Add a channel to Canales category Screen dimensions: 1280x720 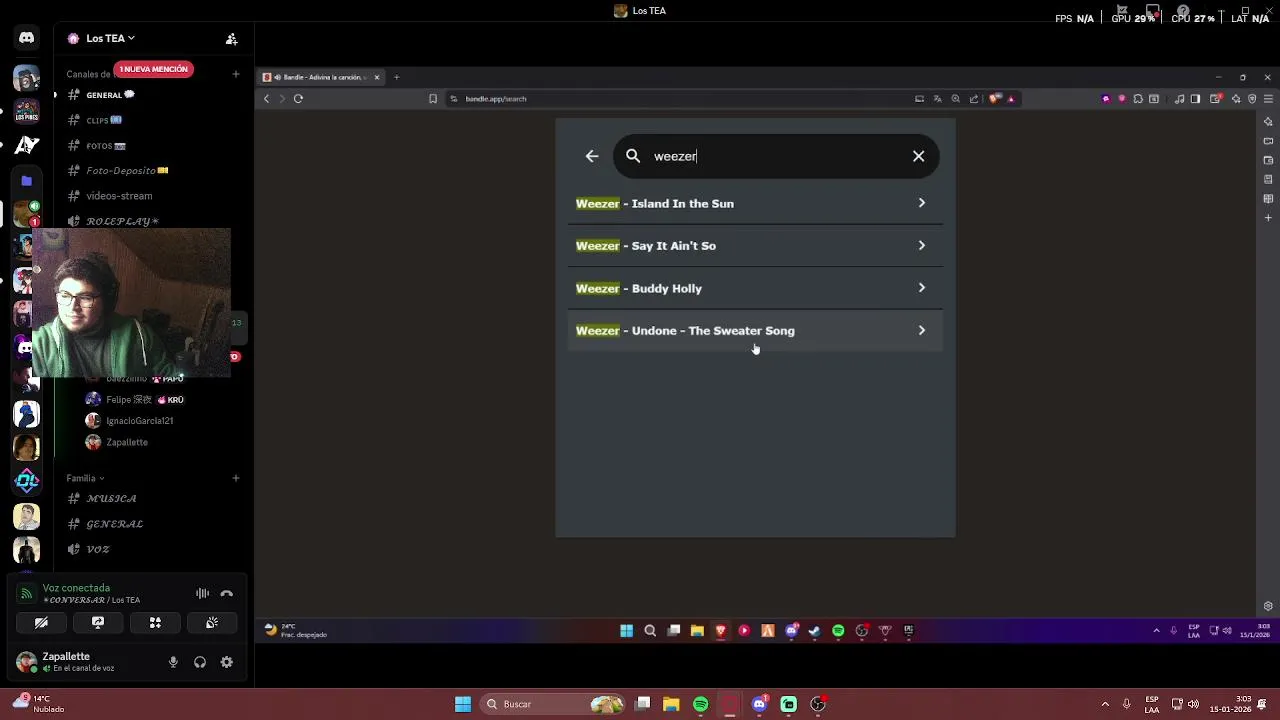[235, 74]
